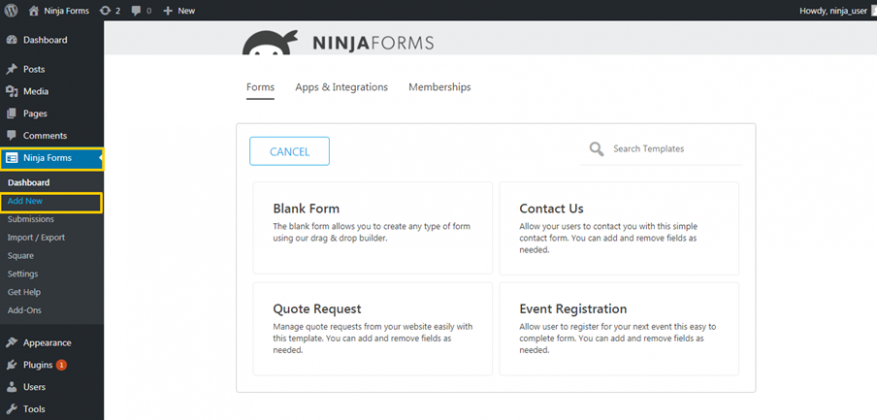Choose the Quote Request template card
Screen dimensions: 877x420
[373, 328]
